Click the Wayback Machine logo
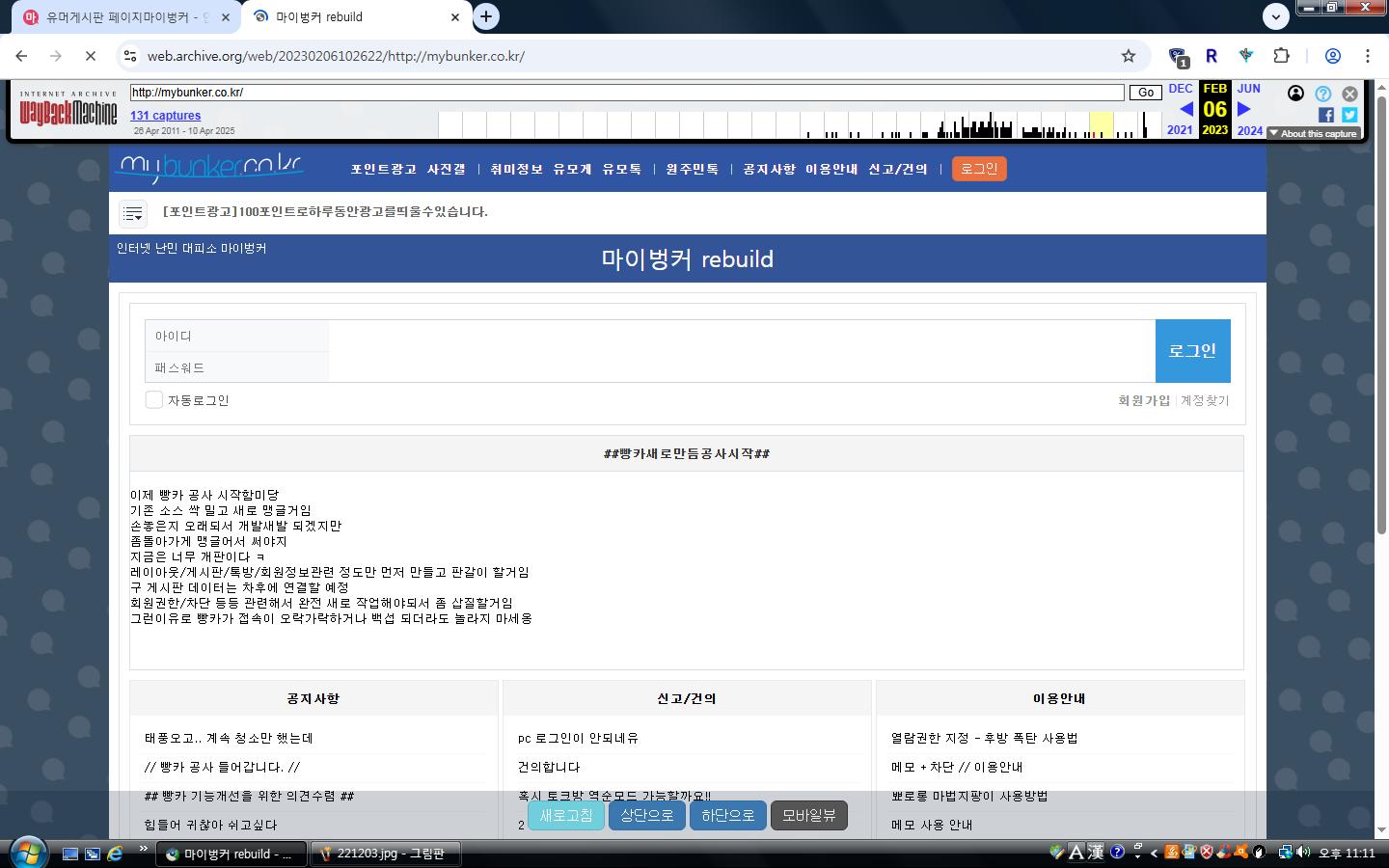The height and width of the screenshot is (868, 1389). click(68, 112)
